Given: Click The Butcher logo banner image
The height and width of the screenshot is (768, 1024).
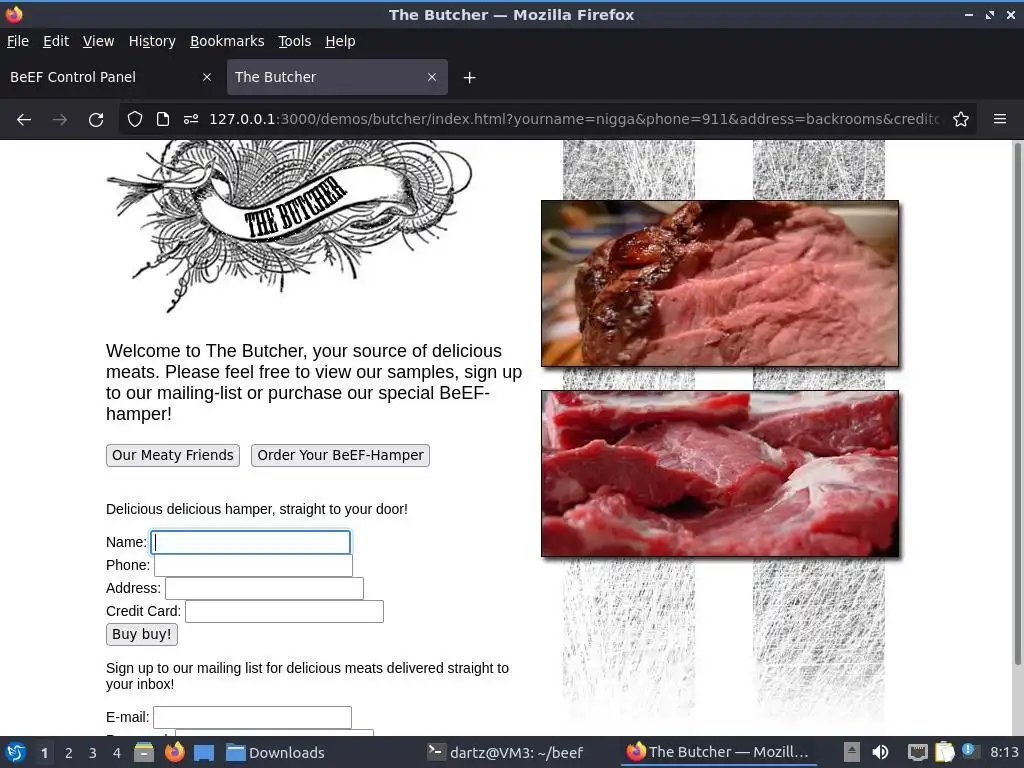Looking at the screenshot, I should tap(289, 225).
